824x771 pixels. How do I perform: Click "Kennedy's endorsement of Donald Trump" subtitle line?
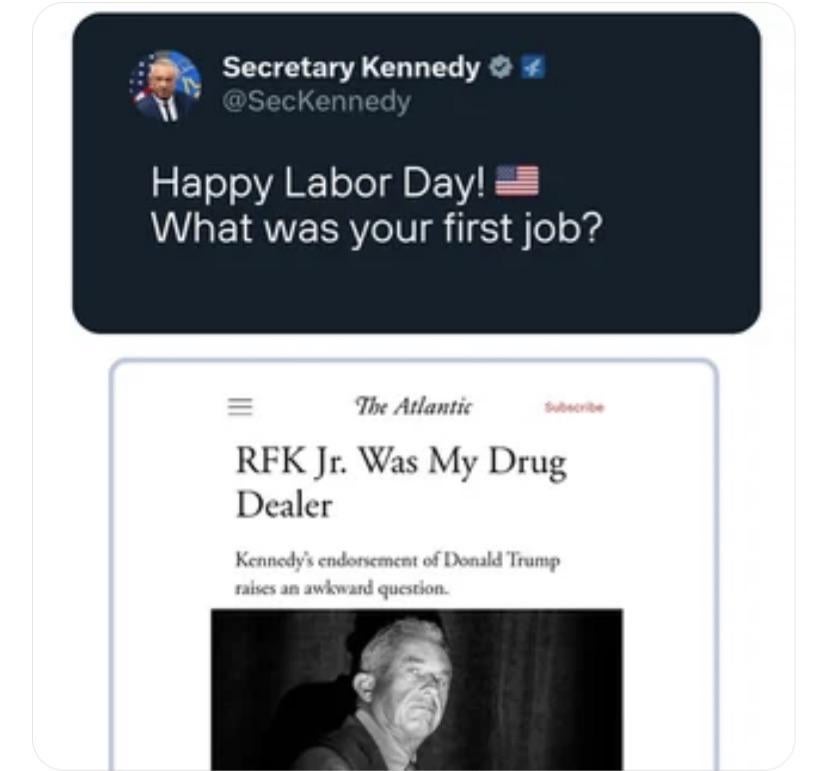pos(398,560)
